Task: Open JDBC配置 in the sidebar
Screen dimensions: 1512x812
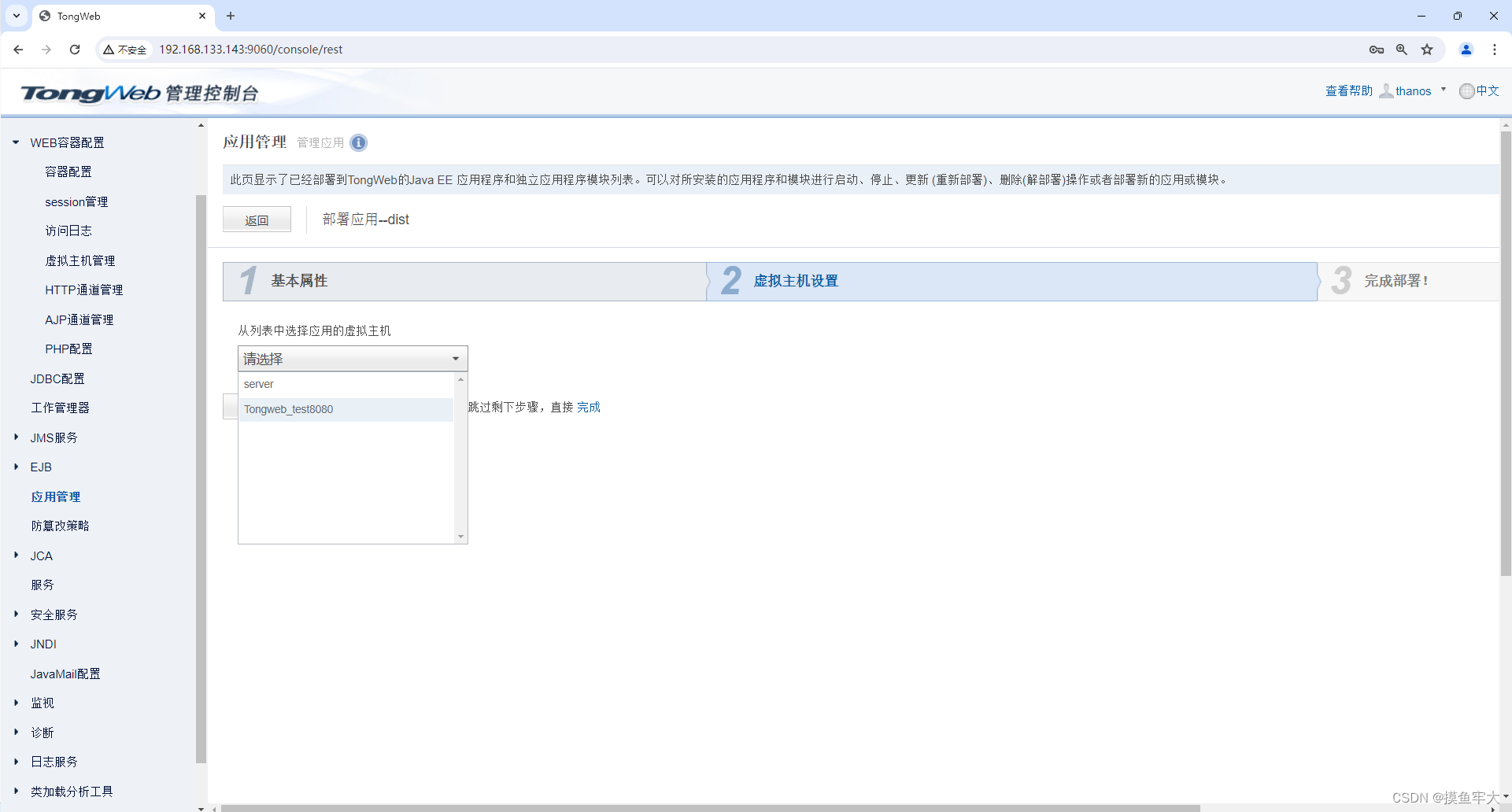Action: (57, 378)
